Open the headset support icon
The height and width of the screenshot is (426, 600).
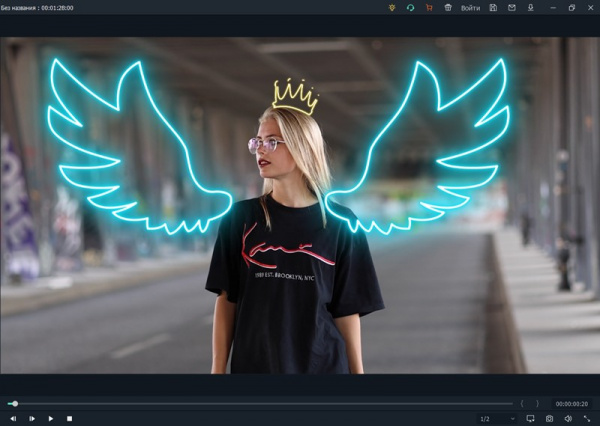tap(410, 8)
